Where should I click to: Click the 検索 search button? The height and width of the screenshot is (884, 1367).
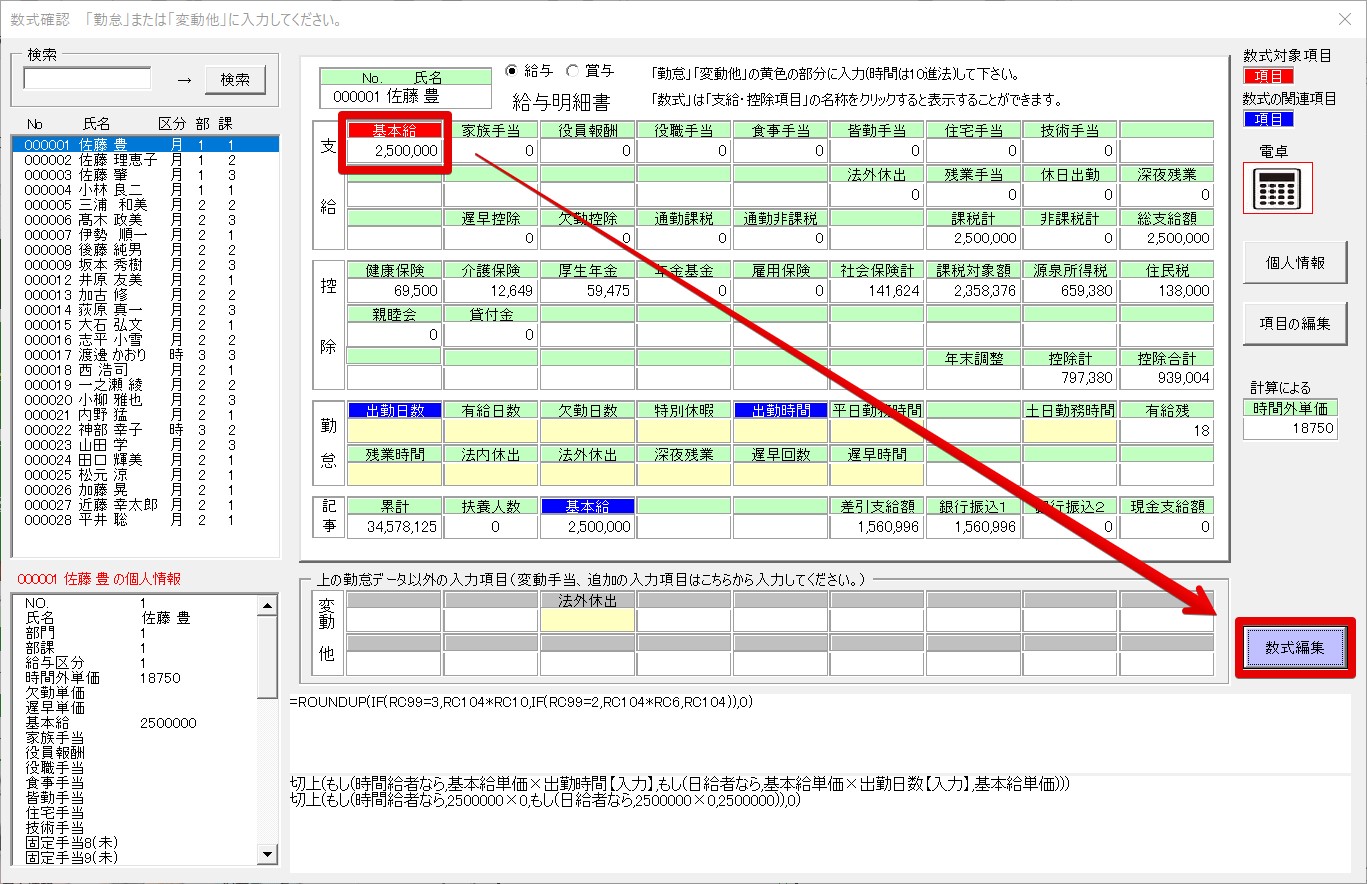click(235, 79)
